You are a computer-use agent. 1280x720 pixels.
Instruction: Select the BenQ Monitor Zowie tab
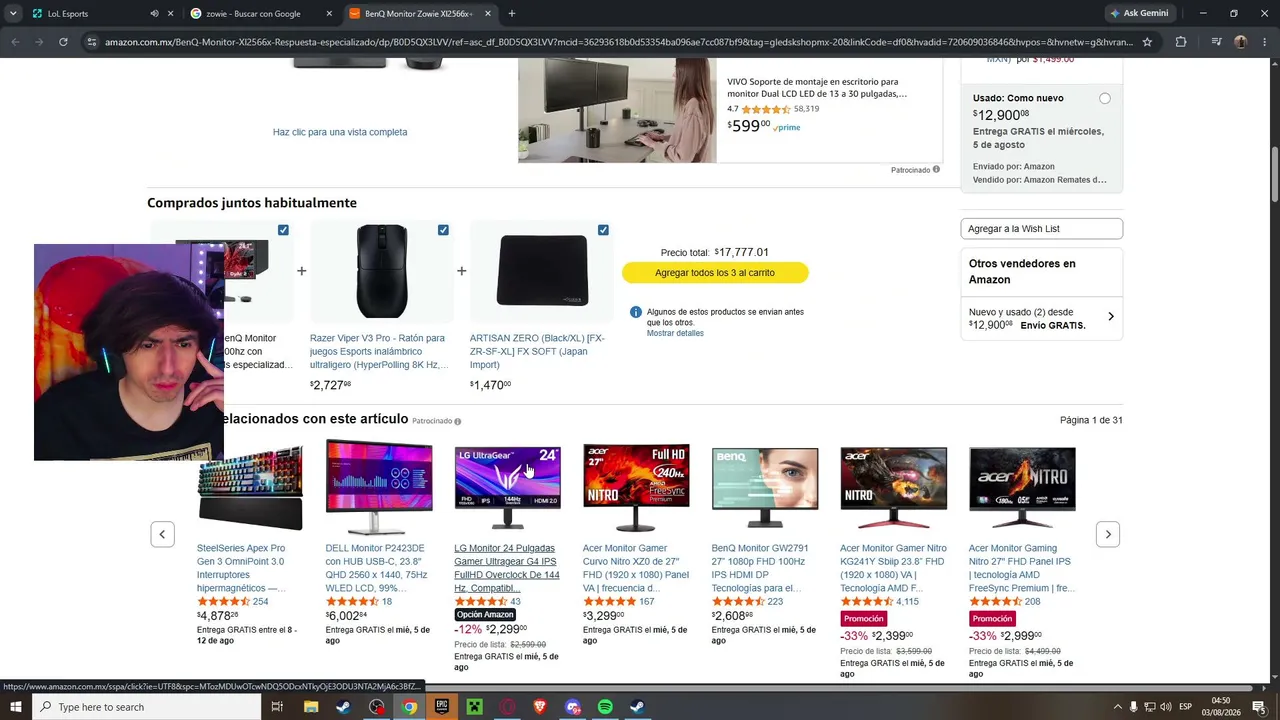[x=420, y=14]
